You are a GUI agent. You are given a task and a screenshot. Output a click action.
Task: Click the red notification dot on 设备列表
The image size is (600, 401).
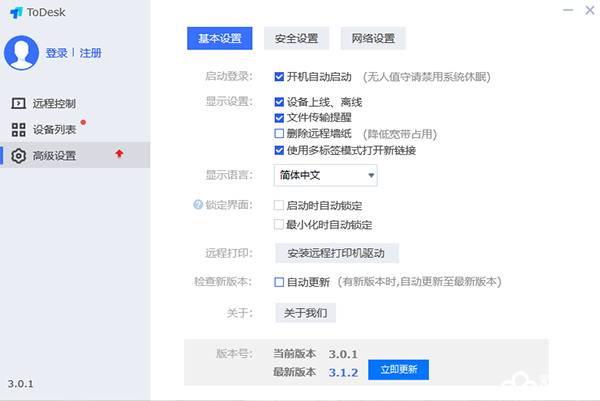point(83,122)
